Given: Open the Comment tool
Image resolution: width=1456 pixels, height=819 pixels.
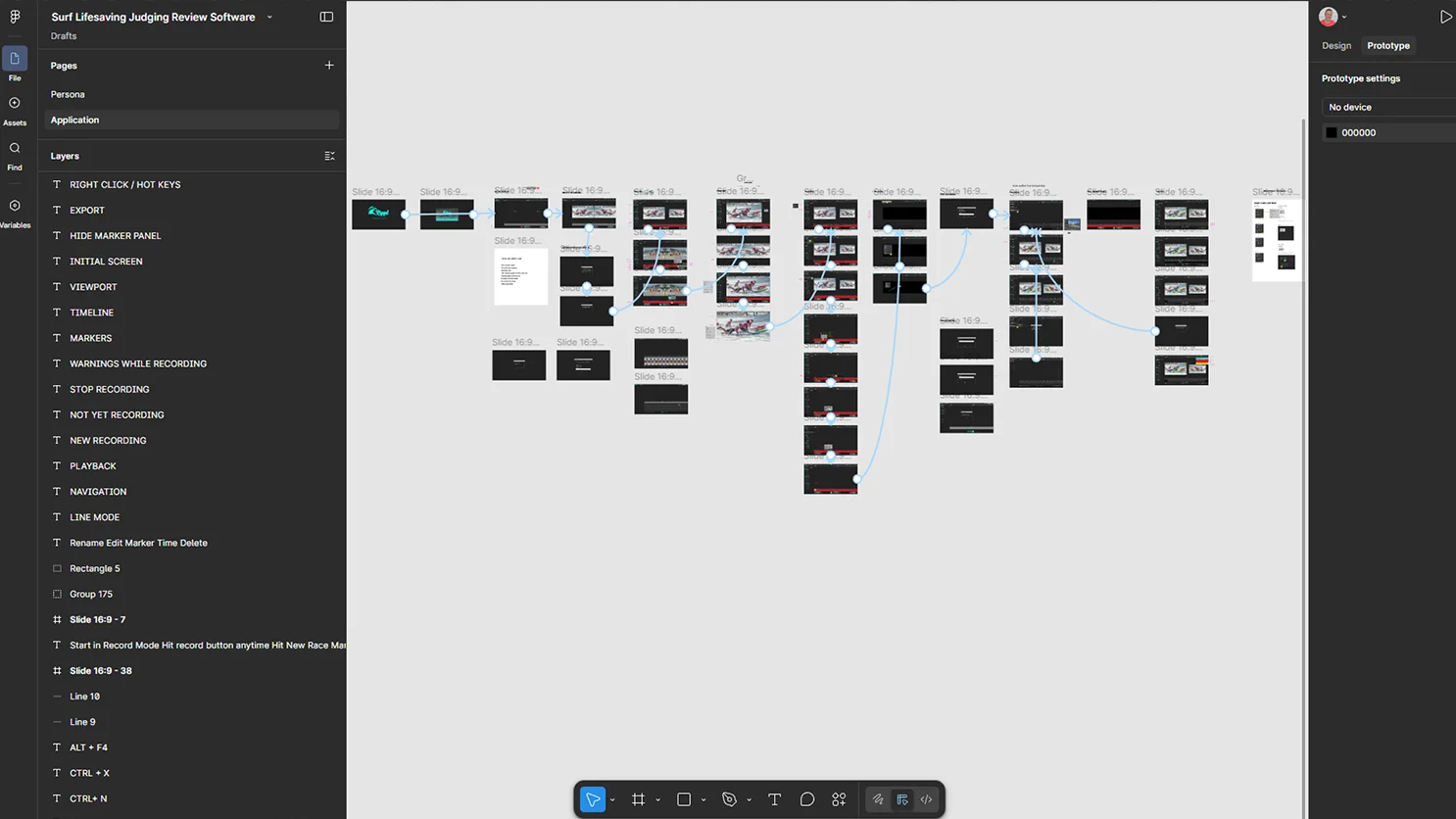Looking at the screenshot, I should pos(807,799).
